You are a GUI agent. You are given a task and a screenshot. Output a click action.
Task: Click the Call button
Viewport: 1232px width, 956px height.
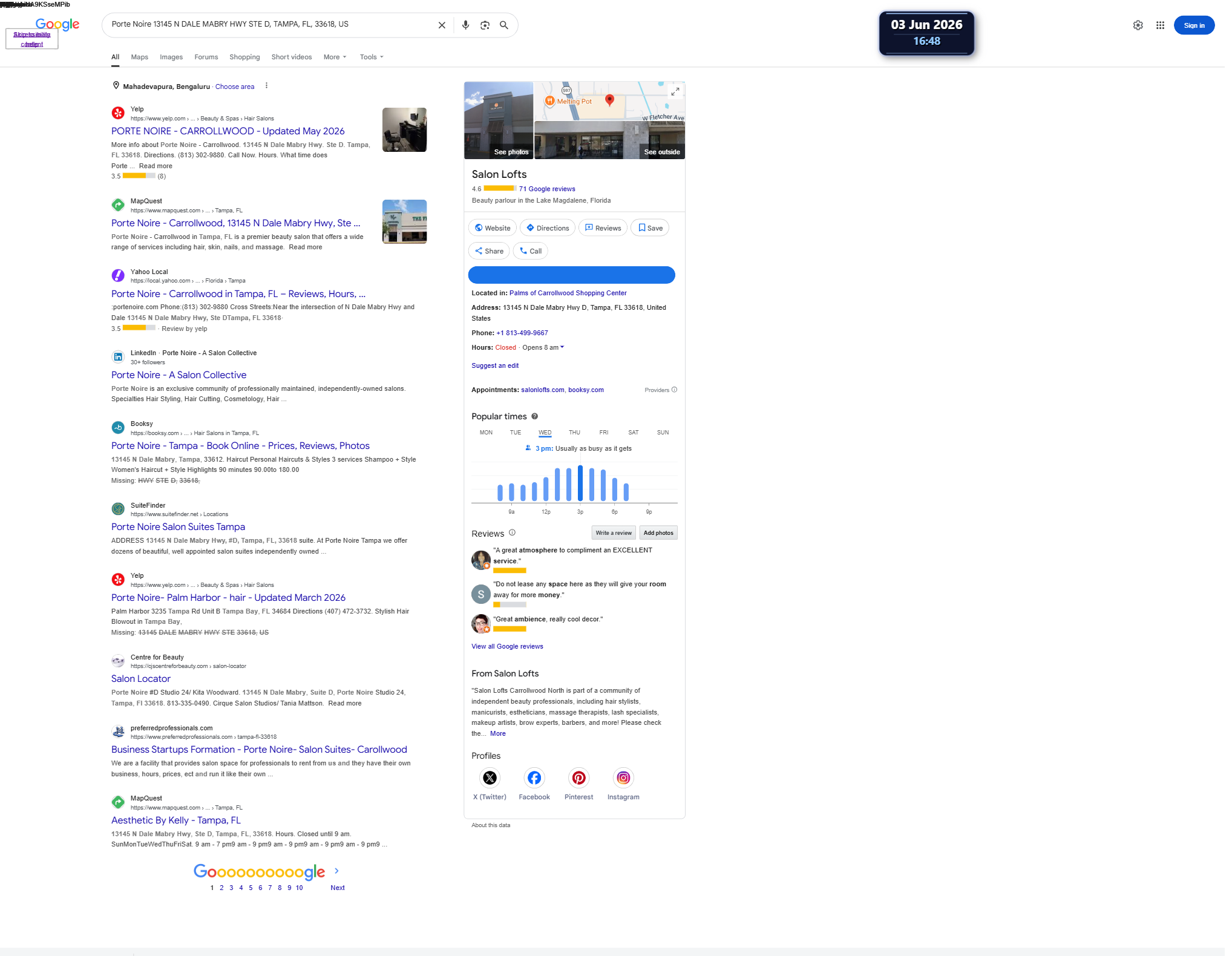pos(530,250)
